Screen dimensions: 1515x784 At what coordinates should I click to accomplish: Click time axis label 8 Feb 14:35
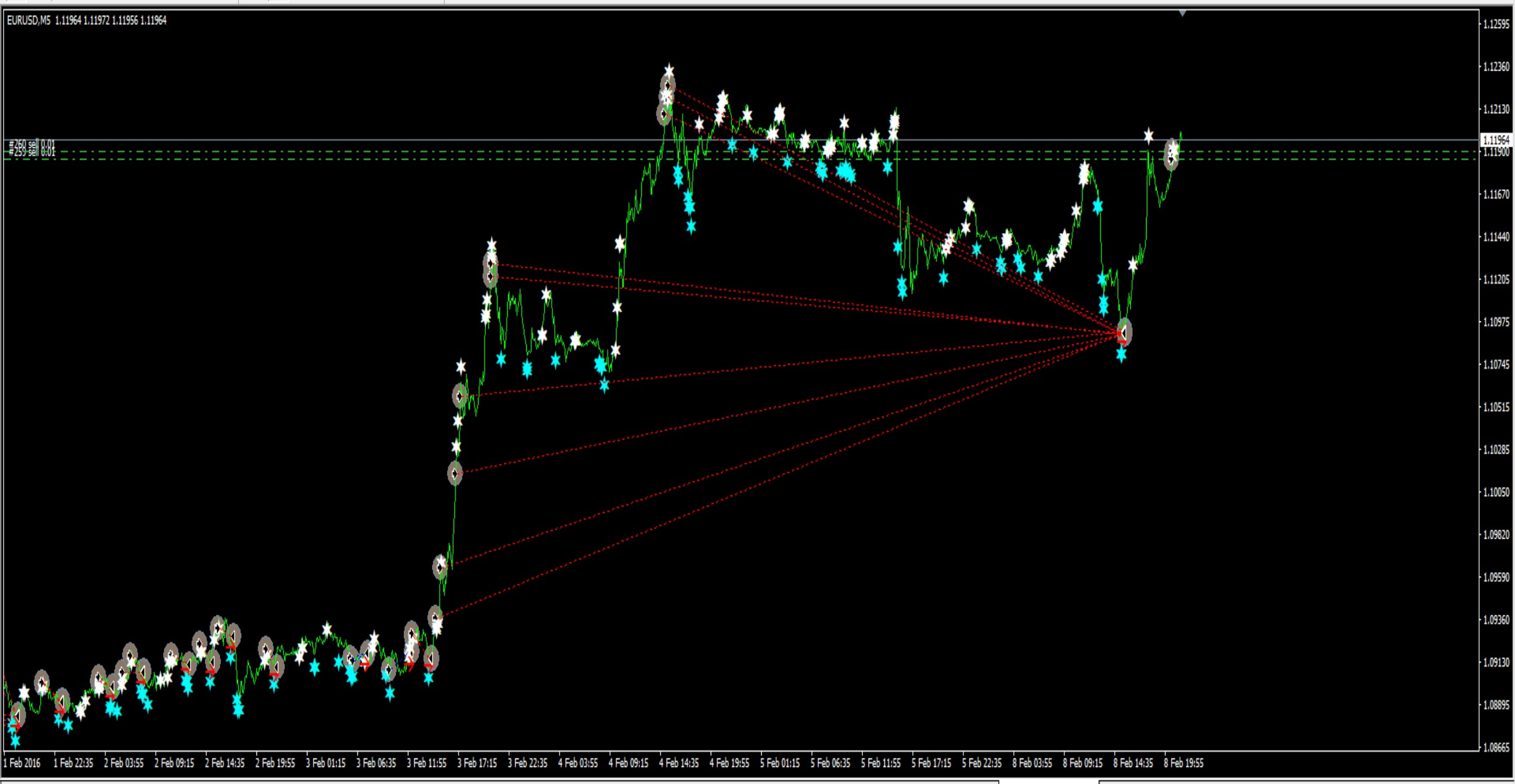(x=1134, y=763)
